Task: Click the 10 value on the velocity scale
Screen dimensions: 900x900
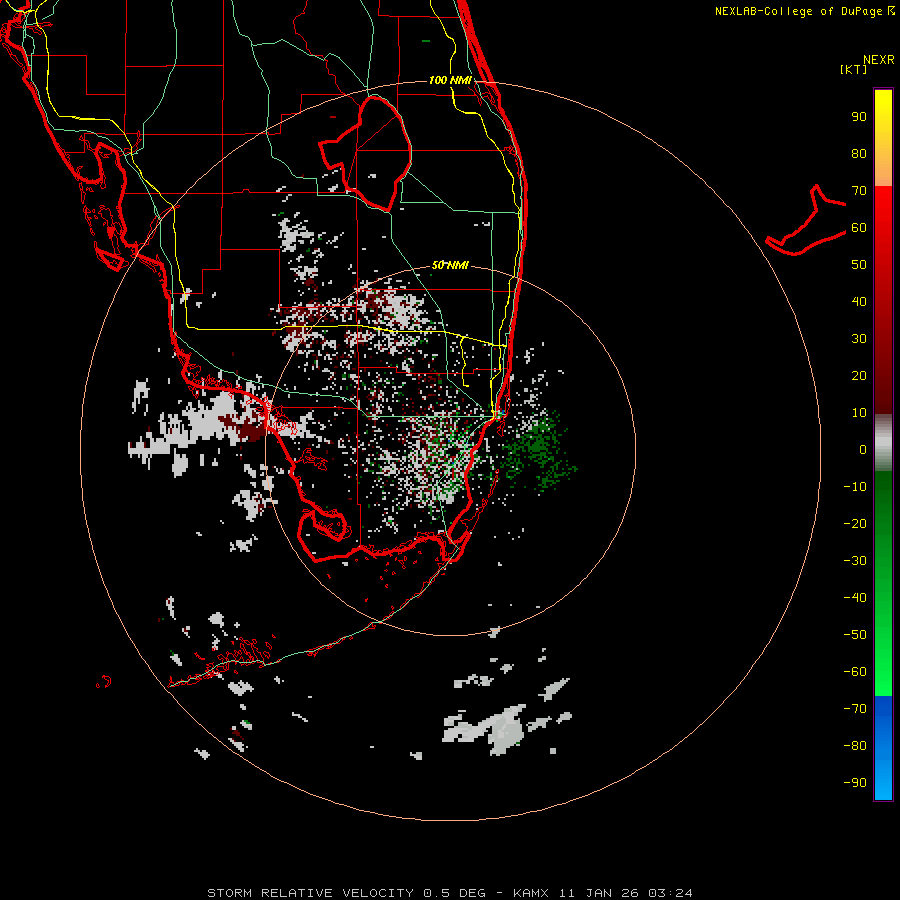Action: tap(859, 413)
